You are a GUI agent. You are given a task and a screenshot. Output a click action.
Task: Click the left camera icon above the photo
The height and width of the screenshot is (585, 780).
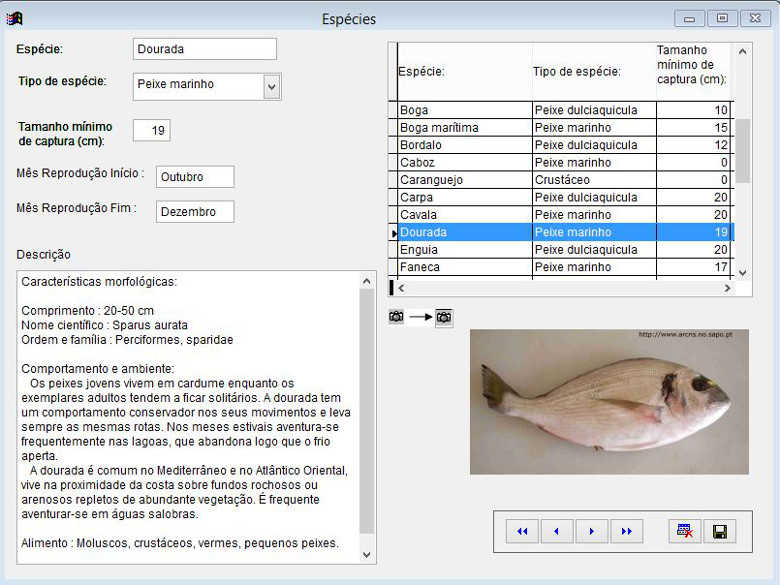(x=396, y=316)
